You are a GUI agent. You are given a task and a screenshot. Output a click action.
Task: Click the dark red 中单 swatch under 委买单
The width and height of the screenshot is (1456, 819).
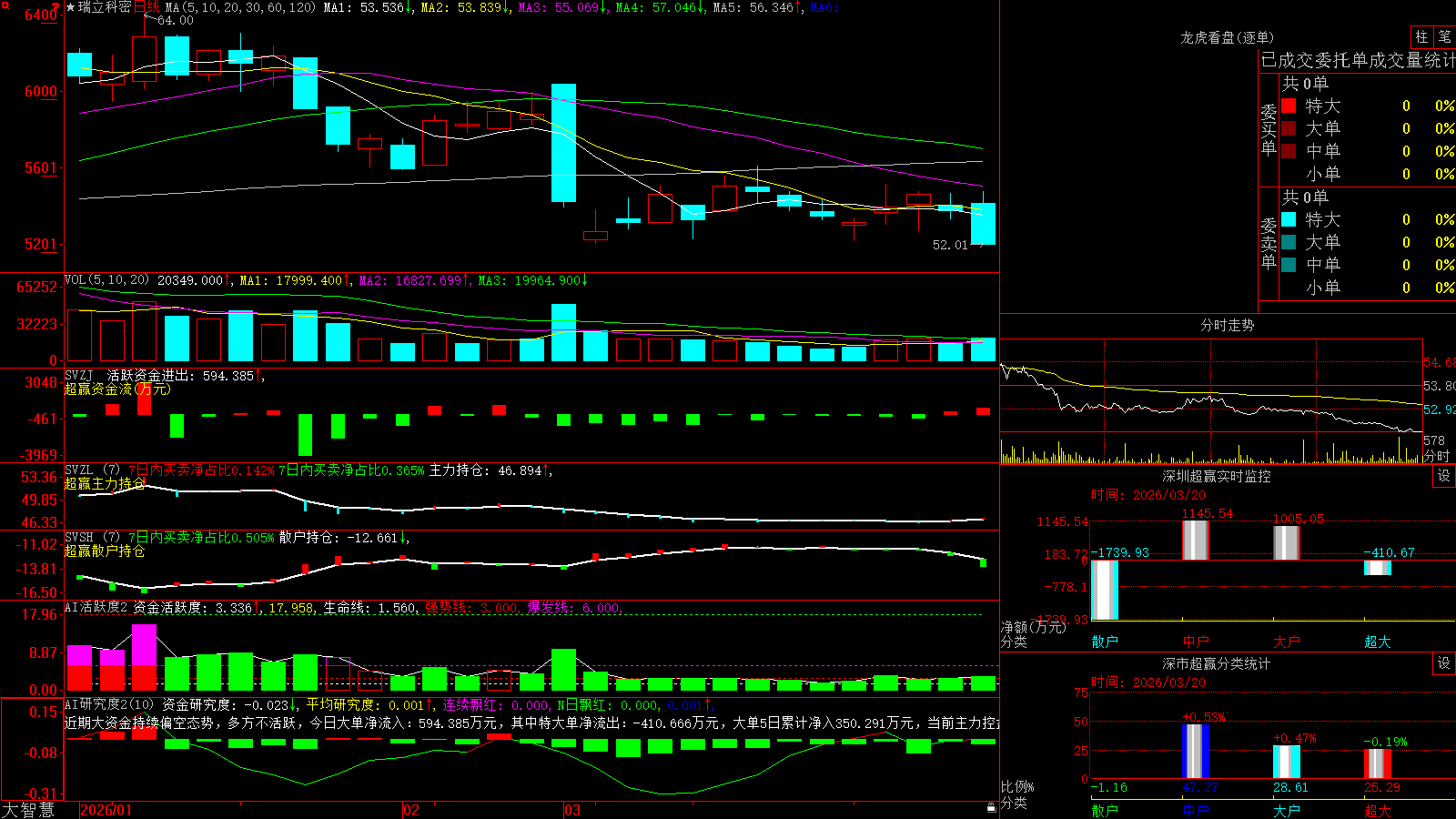(x=1289, y=151)
